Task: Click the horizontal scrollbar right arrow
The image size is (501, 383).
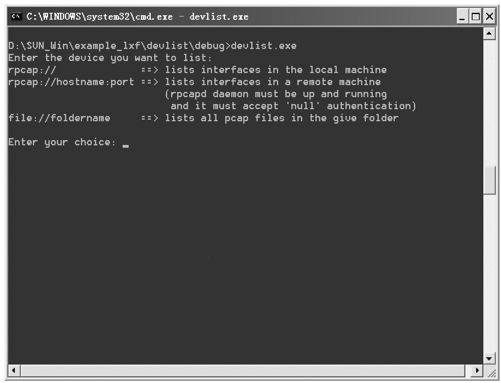Action: 477,370
